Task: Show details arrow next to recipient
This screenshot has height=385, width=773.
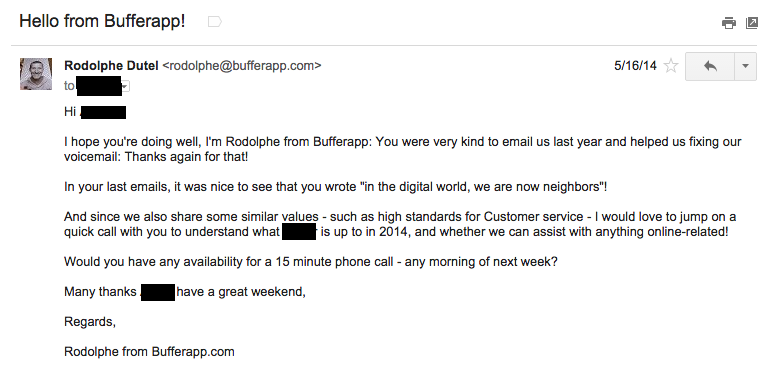Action: click(x=125, y=87)
